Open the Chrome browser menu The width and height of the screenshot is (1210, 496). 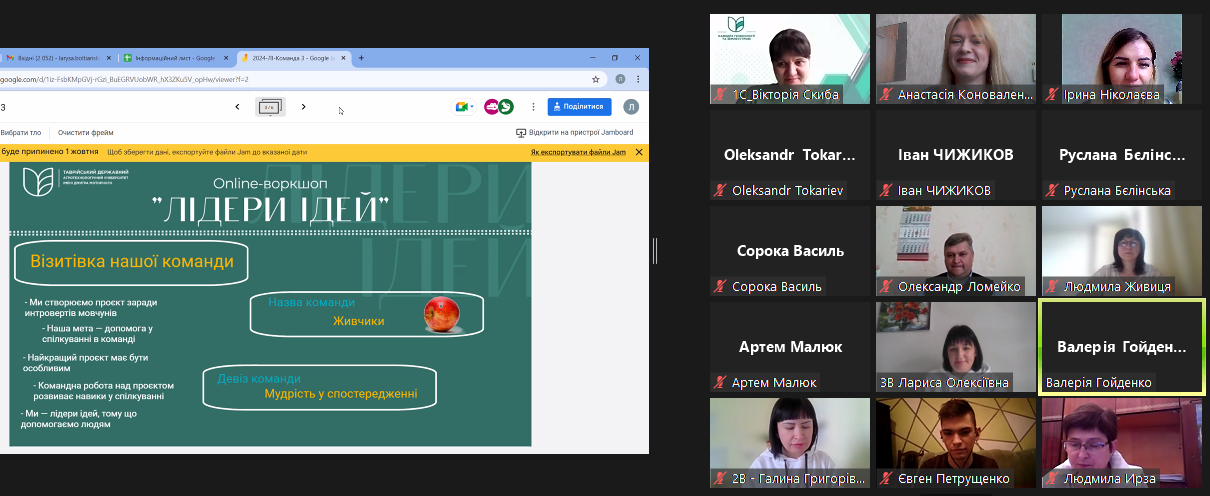(639, 79)
